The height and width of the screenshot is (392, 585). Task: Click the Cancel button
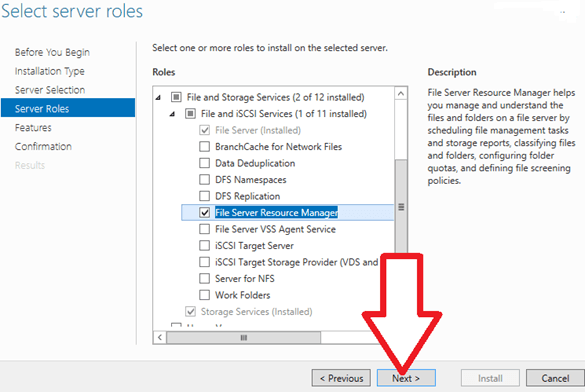click(x=555, y=378)
